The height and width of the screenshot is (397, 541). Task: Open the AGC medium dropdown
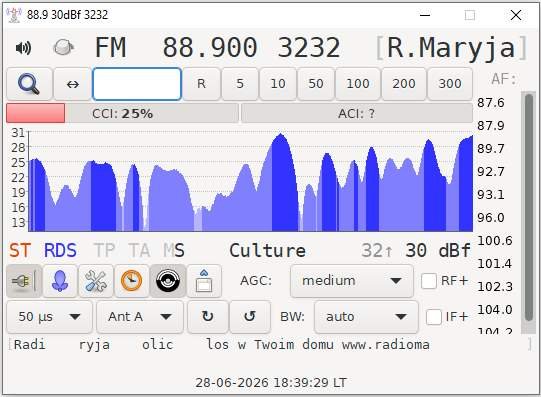[x=352, y=281]
